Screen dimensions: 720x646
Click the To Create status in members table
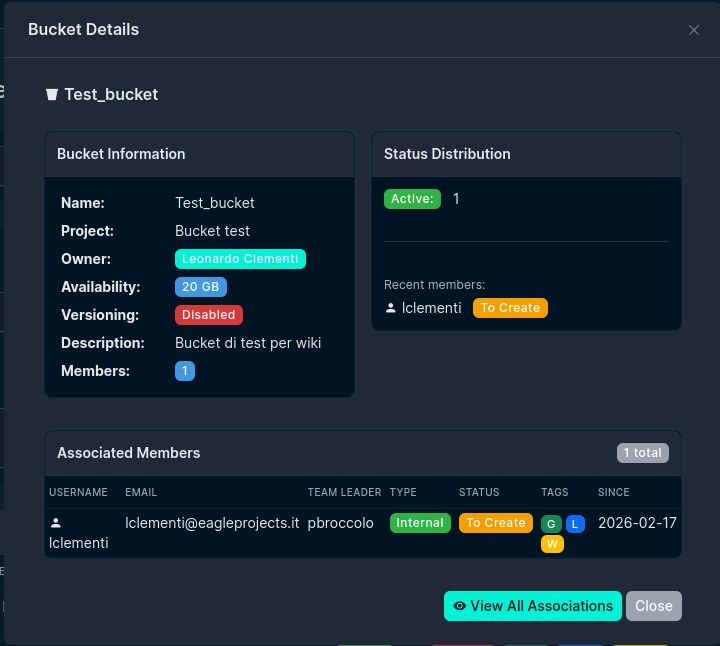495,523
